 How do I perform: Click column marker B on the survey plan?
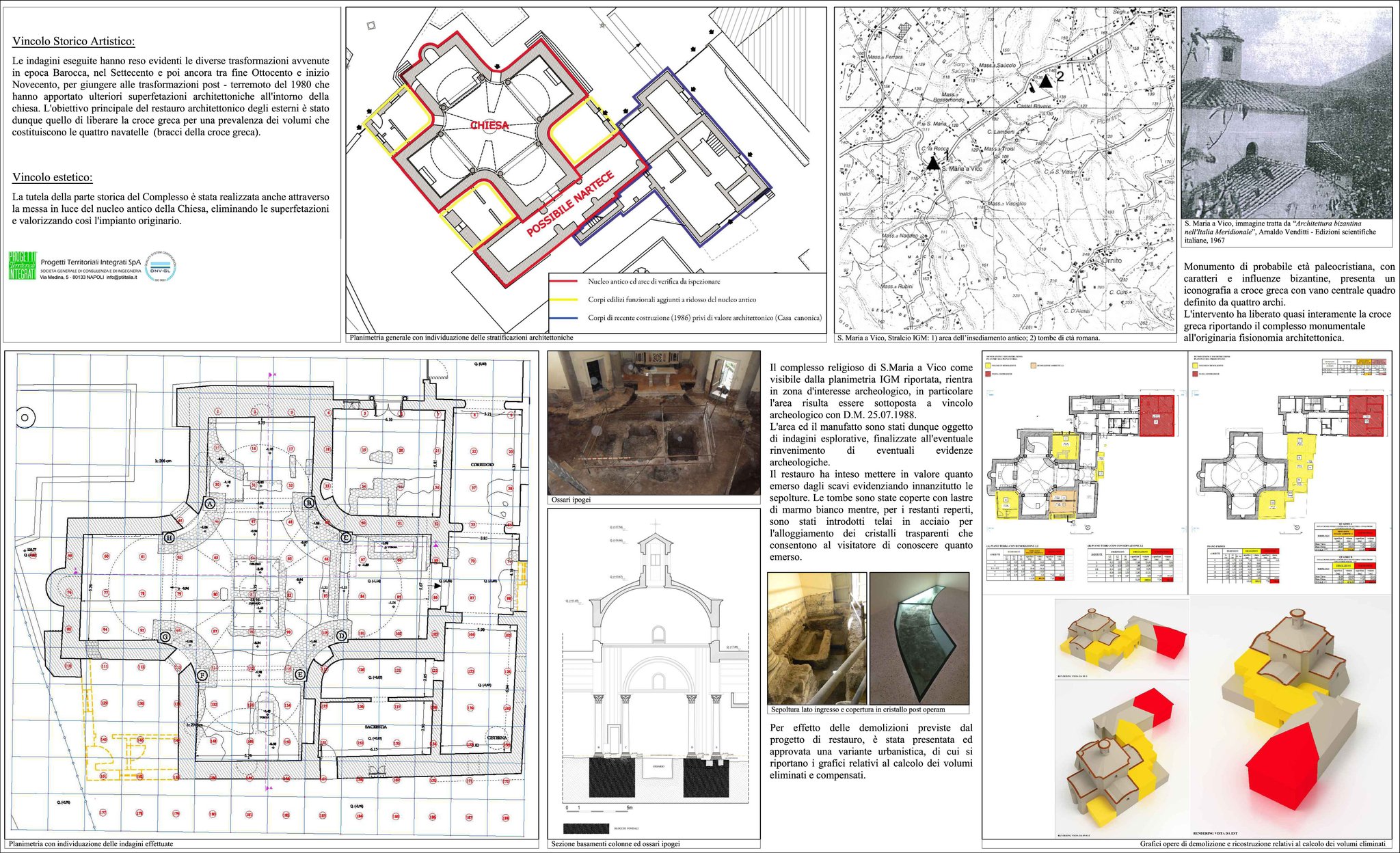[x=309, y=503]
